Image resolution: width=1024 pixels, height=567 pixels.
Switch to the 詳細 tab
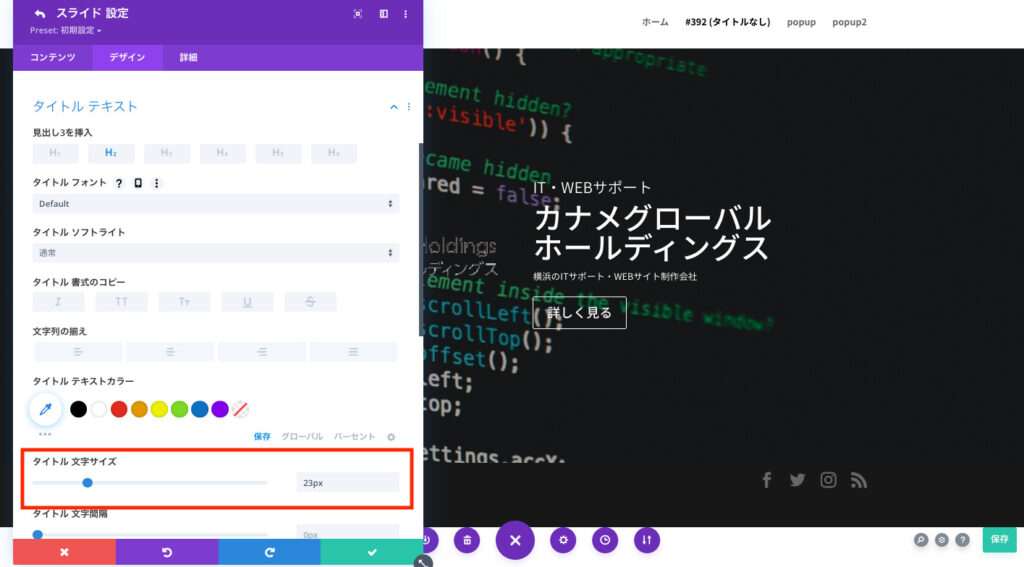click(x=189, y=57)
